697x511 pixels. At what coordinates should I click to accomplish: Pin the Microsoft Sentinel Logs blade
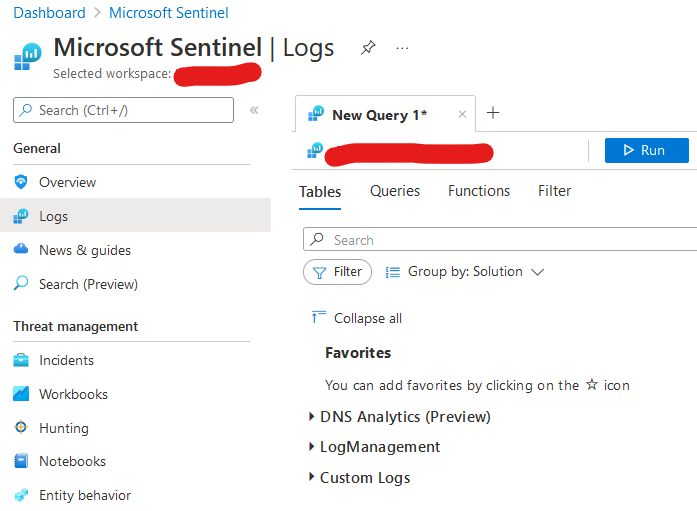click(368, 47)
